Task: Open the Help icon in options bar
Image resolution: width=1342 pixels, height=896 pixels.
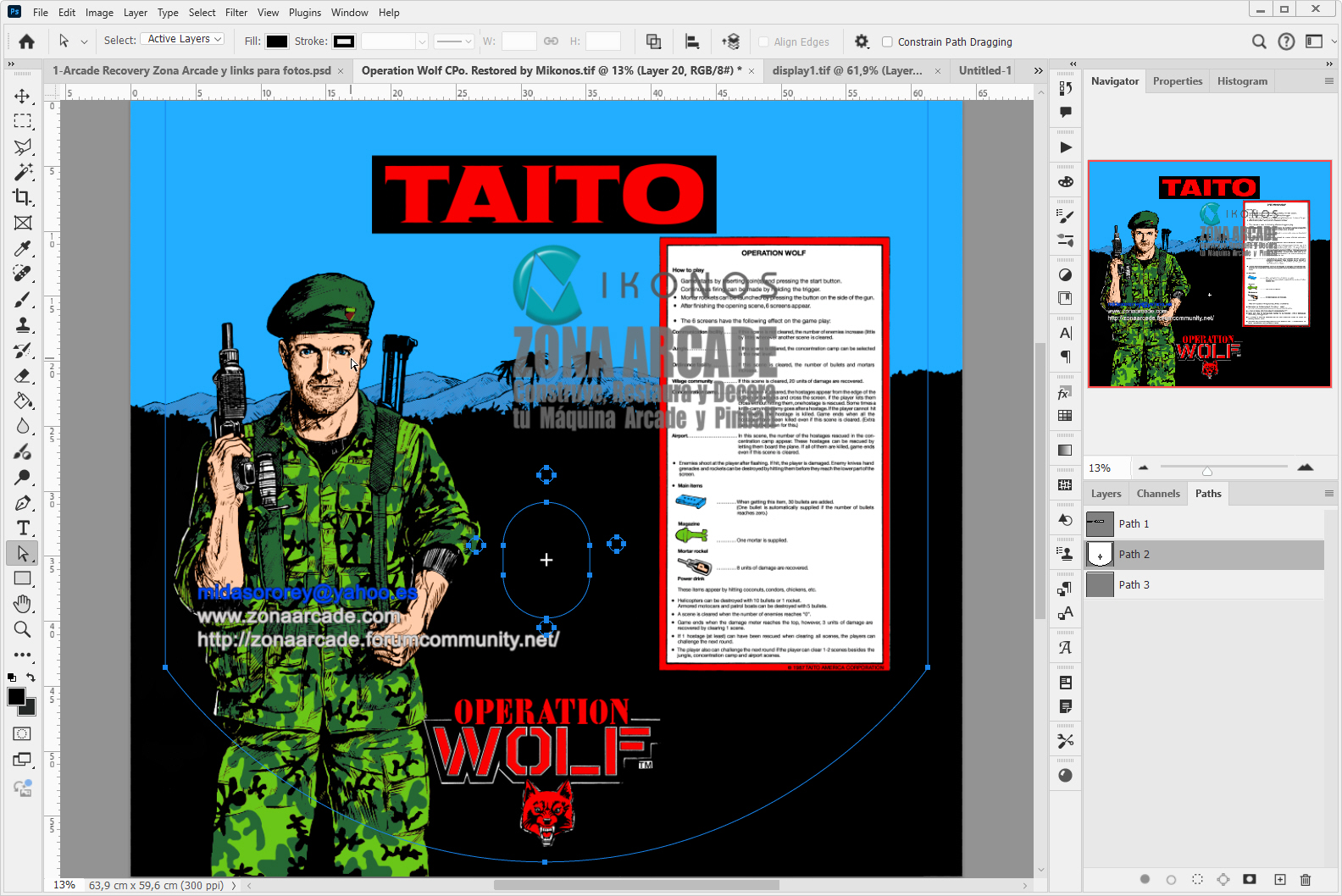Action: (x=1286, y=41)
